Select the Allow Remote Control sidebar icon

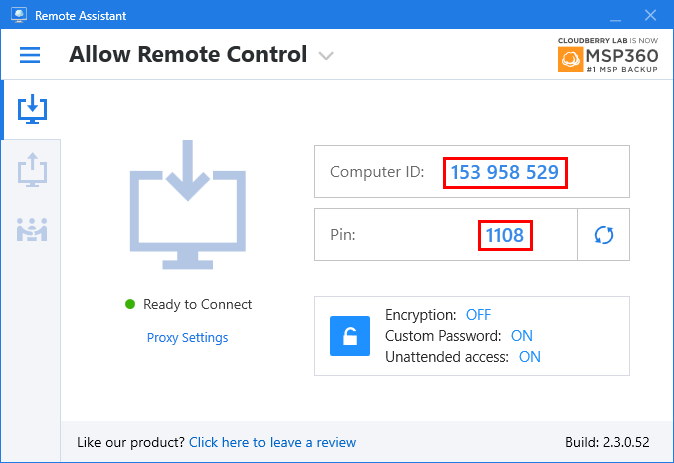click(x=32, y=109)
